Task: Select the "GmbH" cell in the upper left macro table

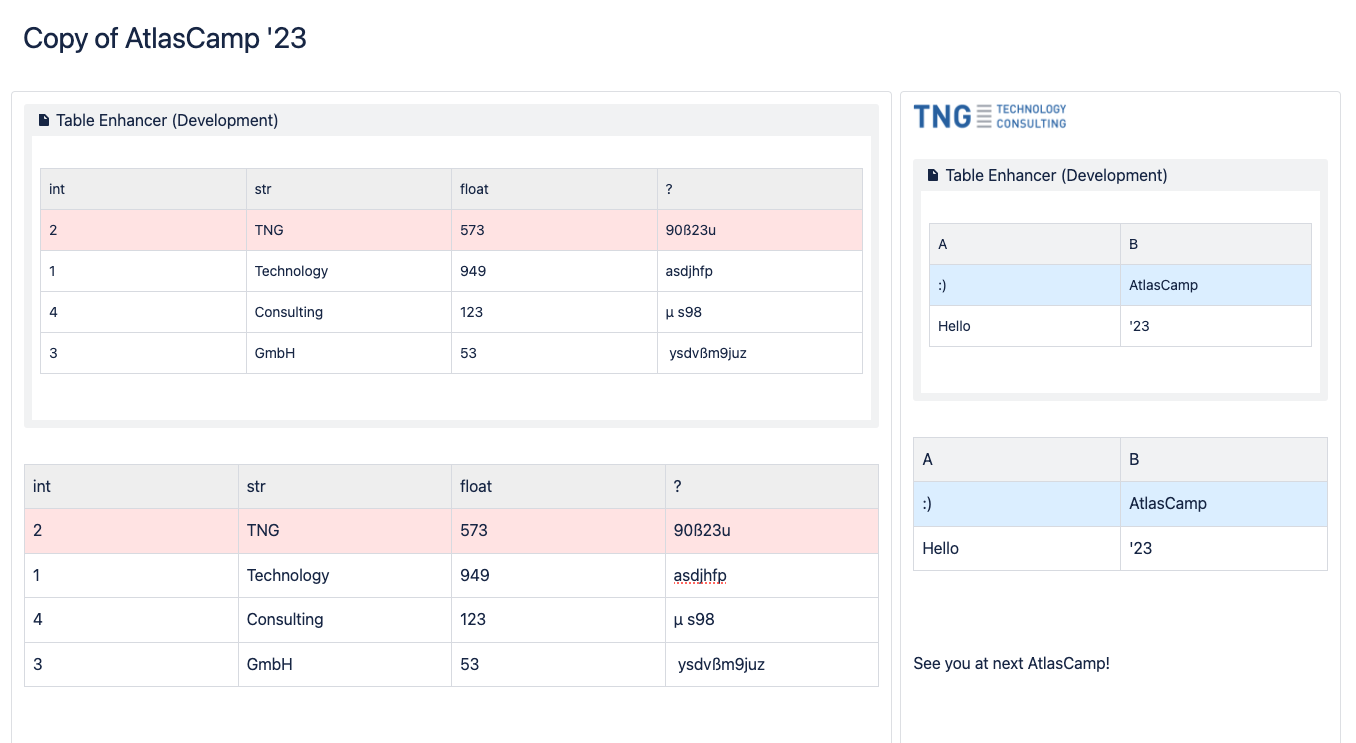Action: [x=275, y=353]
